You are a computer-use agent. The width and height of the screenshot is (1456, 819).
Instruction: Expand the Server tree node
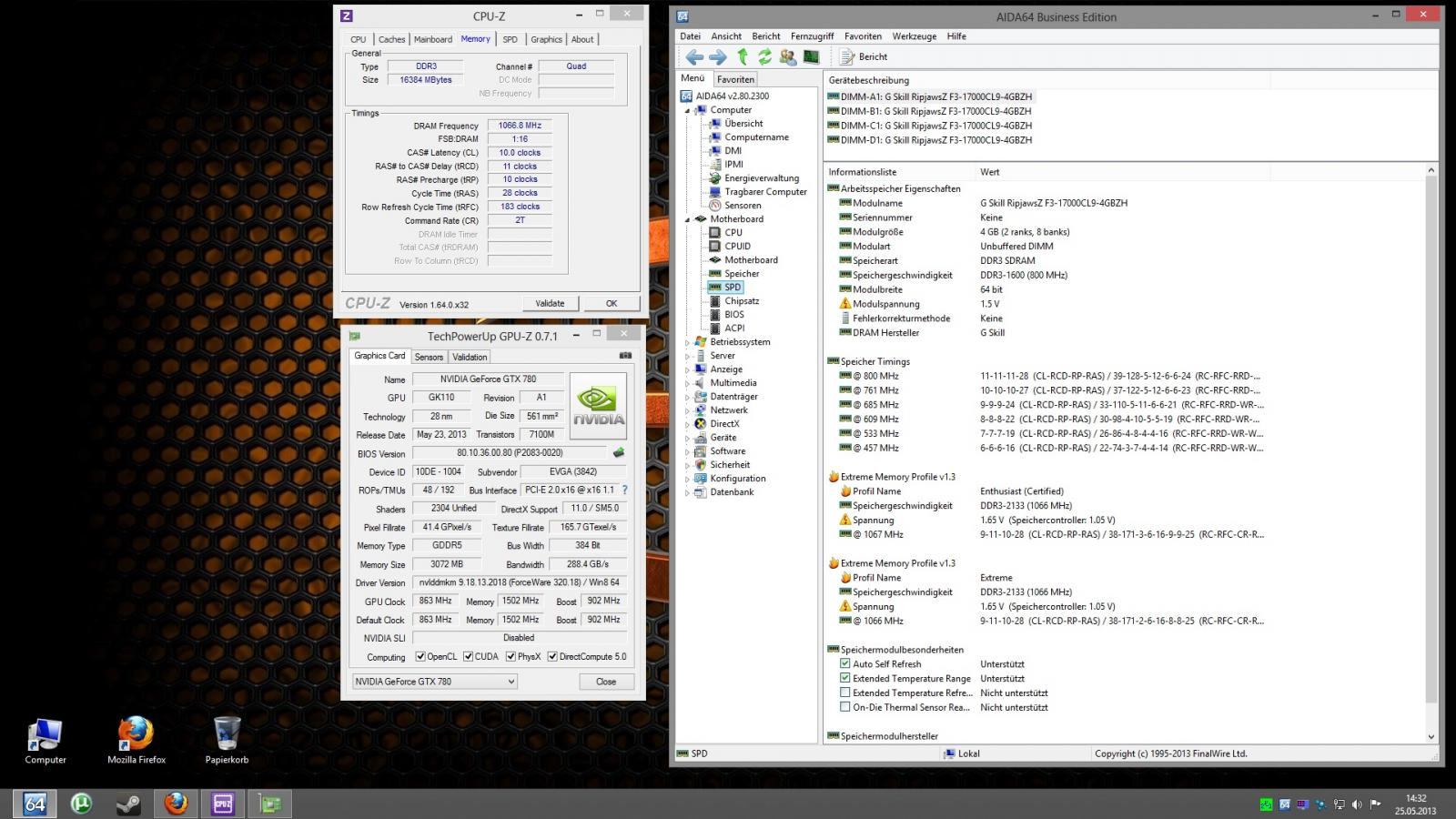[x=688, y=356]
